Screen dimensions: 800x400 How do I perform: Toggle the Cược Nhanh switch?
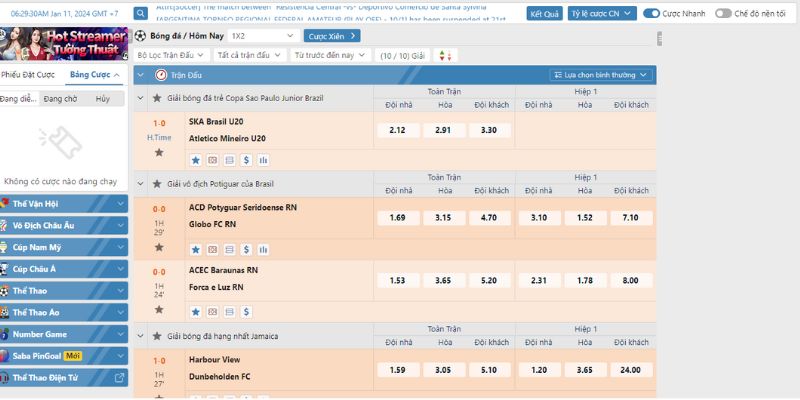(651, 13)
